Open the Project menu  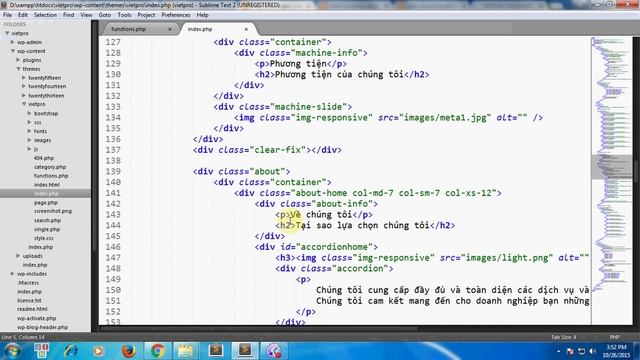coord(146,15)
